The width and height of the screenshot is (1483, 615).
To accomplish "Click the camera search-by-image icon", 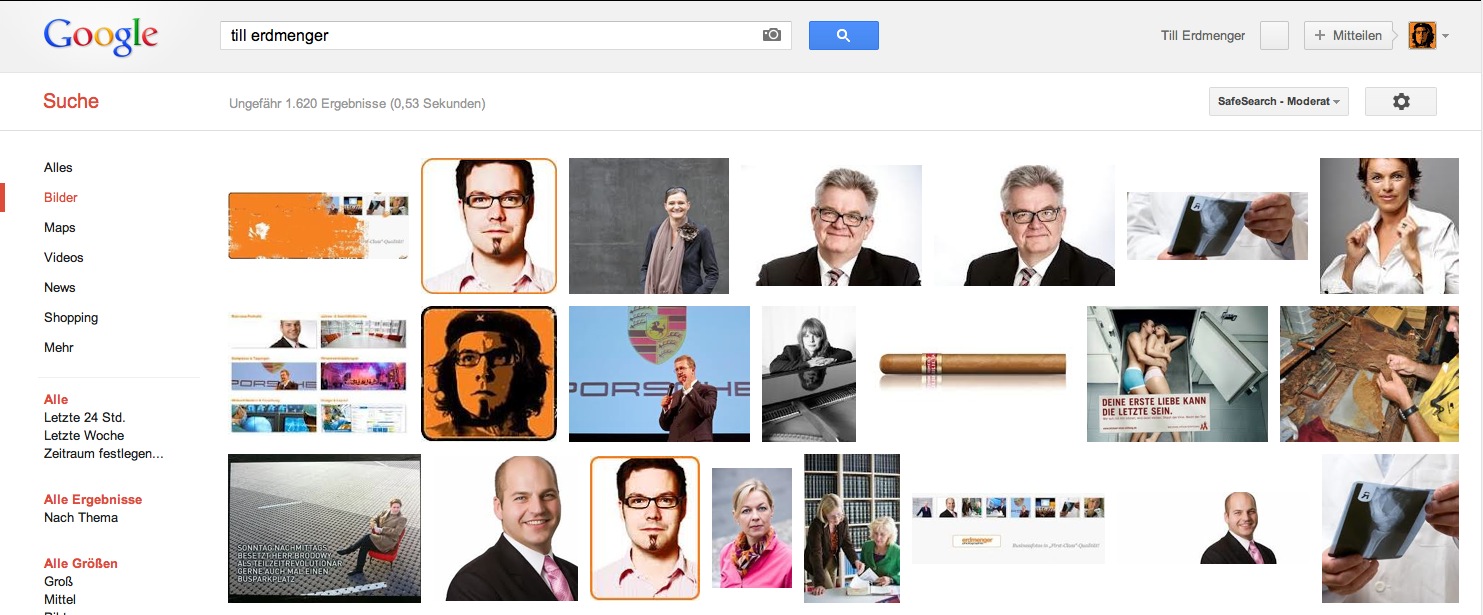I will coord(771,35).
